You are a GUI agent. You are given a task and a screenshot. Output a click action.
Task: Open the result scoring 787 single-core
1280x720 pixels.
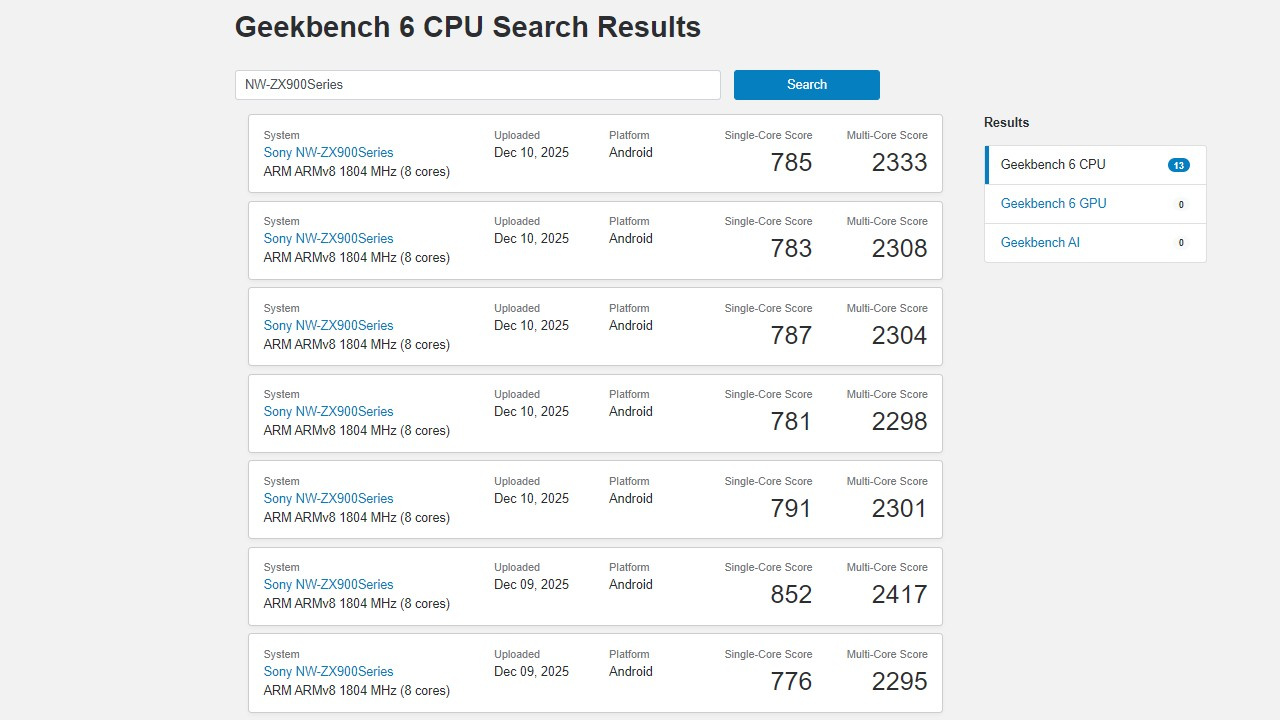tap(328, 325)
